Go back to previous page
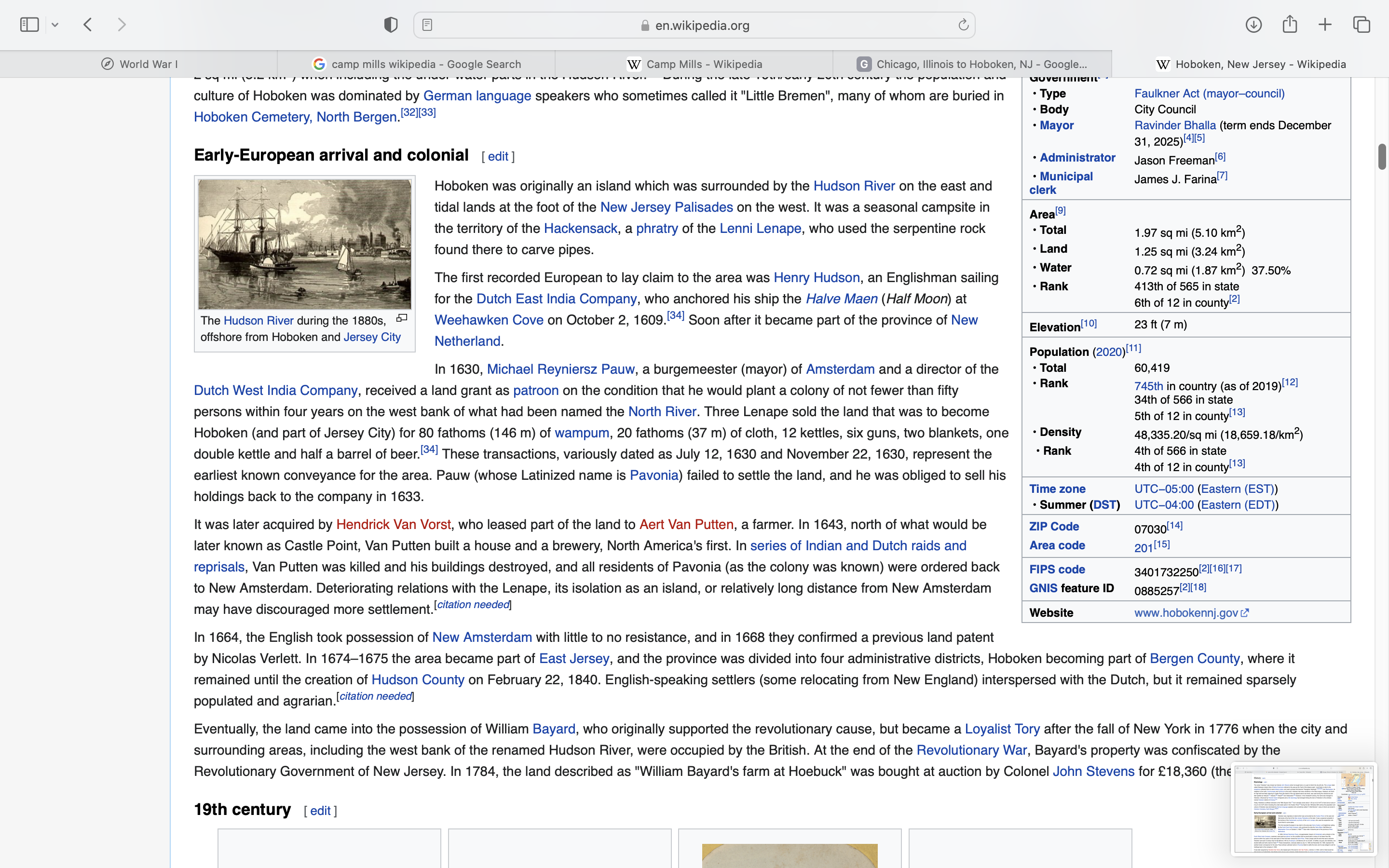This screenshot has width=1389, height=868. point(88,25)
